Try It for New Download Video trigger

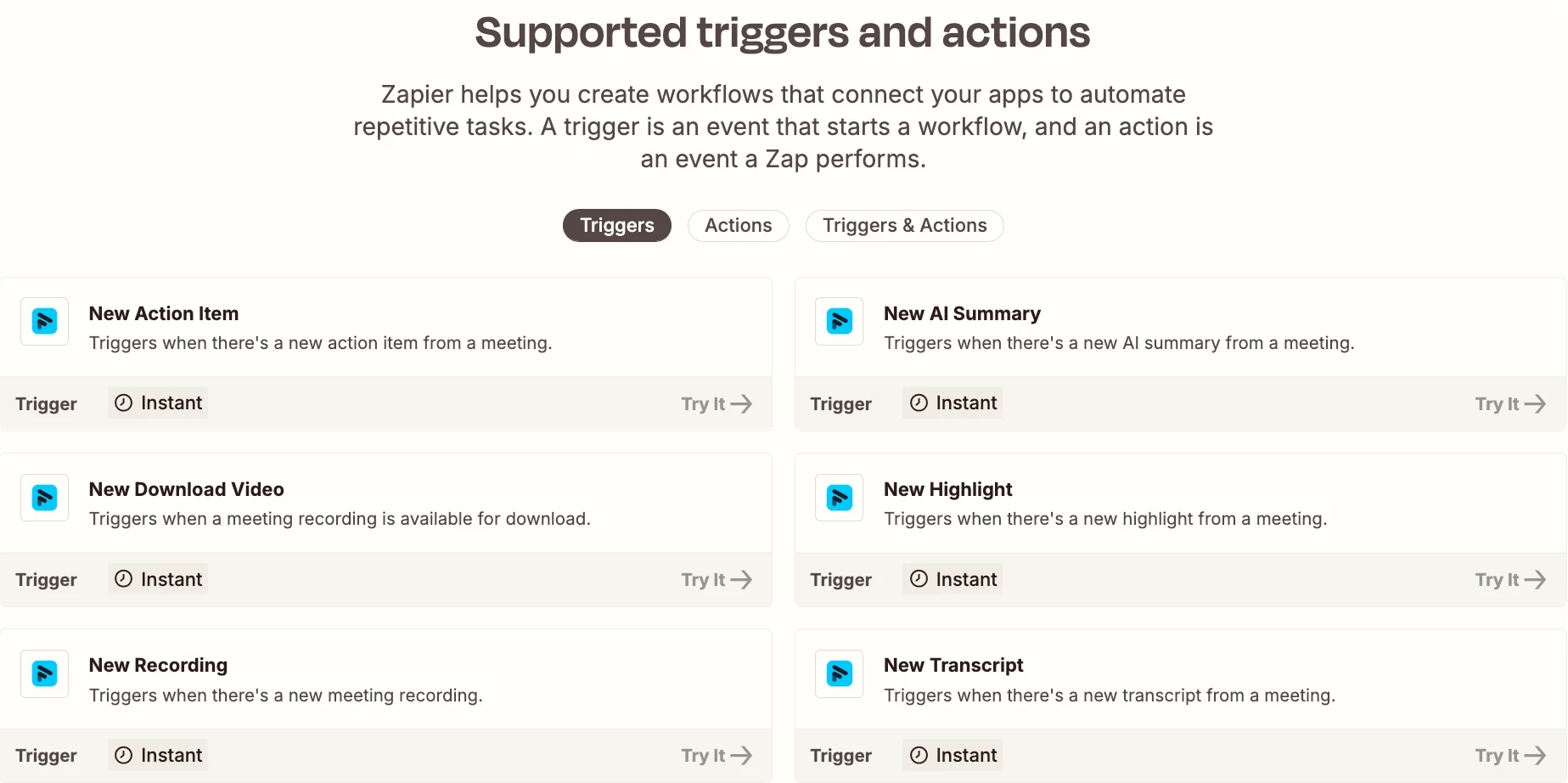[x=717, y=579]
